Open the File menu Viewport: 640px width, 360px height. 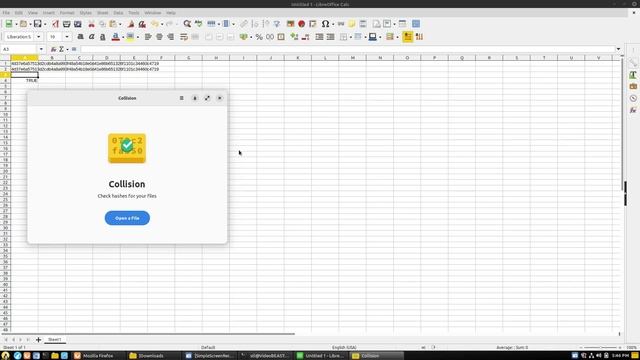[6, 13]
